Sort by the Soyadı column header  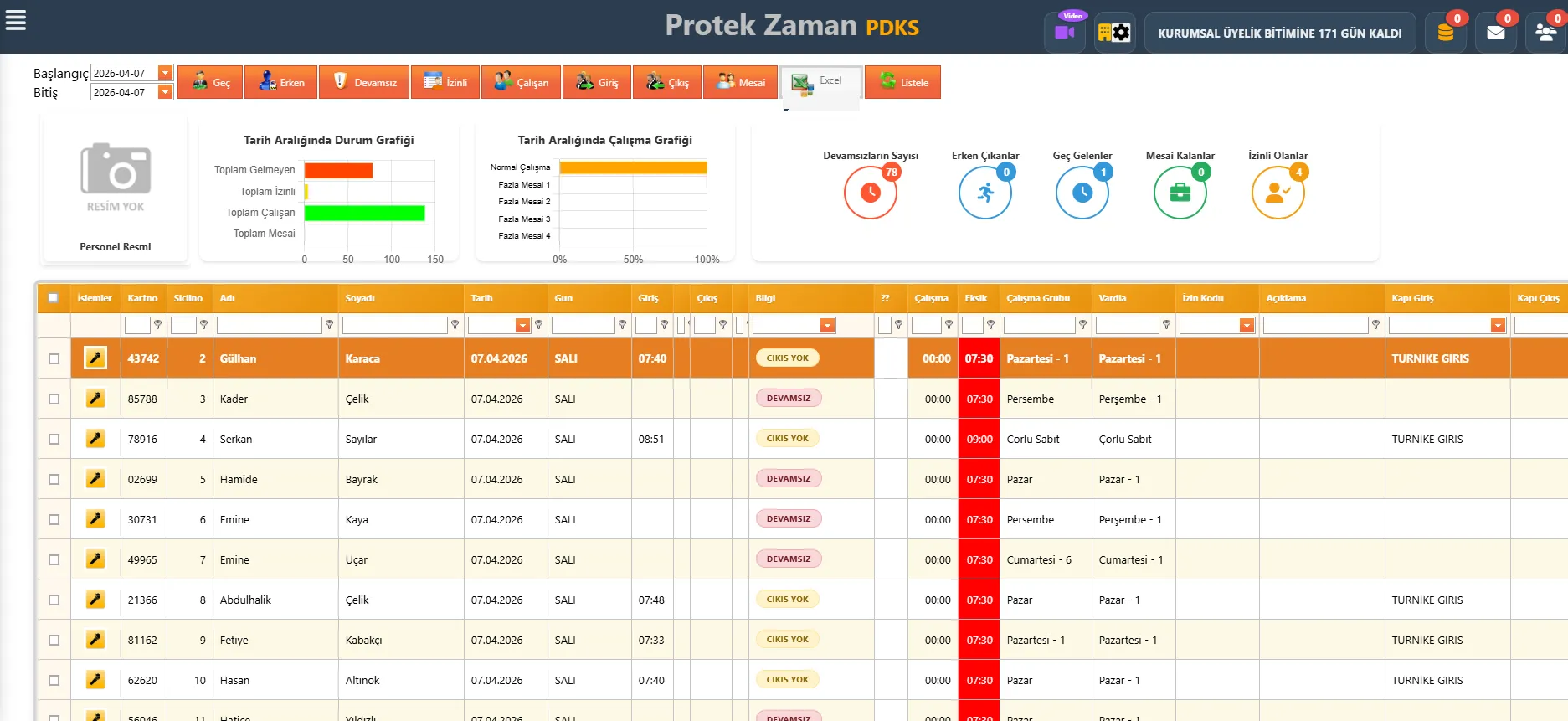360,298
